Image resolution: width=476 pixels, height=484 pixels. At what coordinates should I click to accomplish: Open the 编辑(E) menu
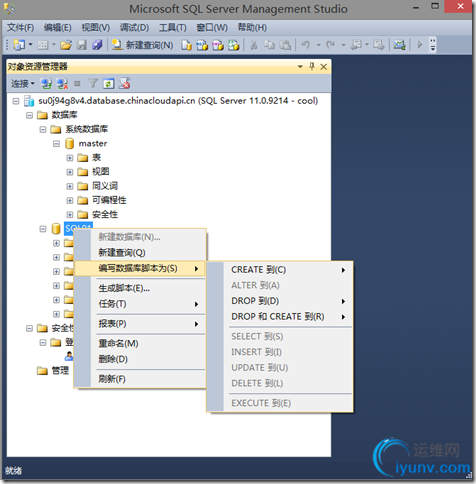(58, 28)
